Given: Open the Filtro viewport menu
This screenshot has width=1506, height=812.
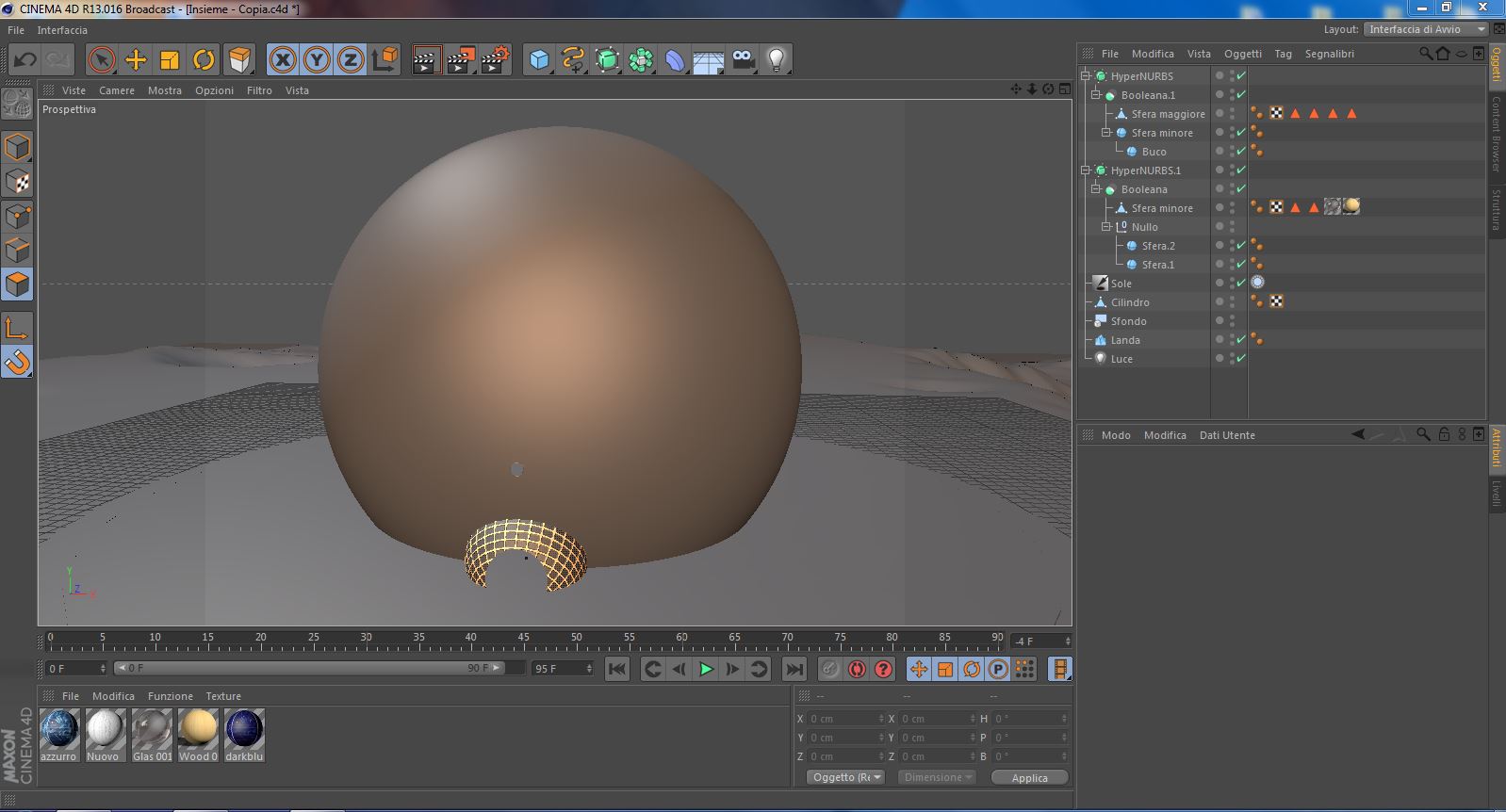Looking at the screenshot, I should [259, 90].
